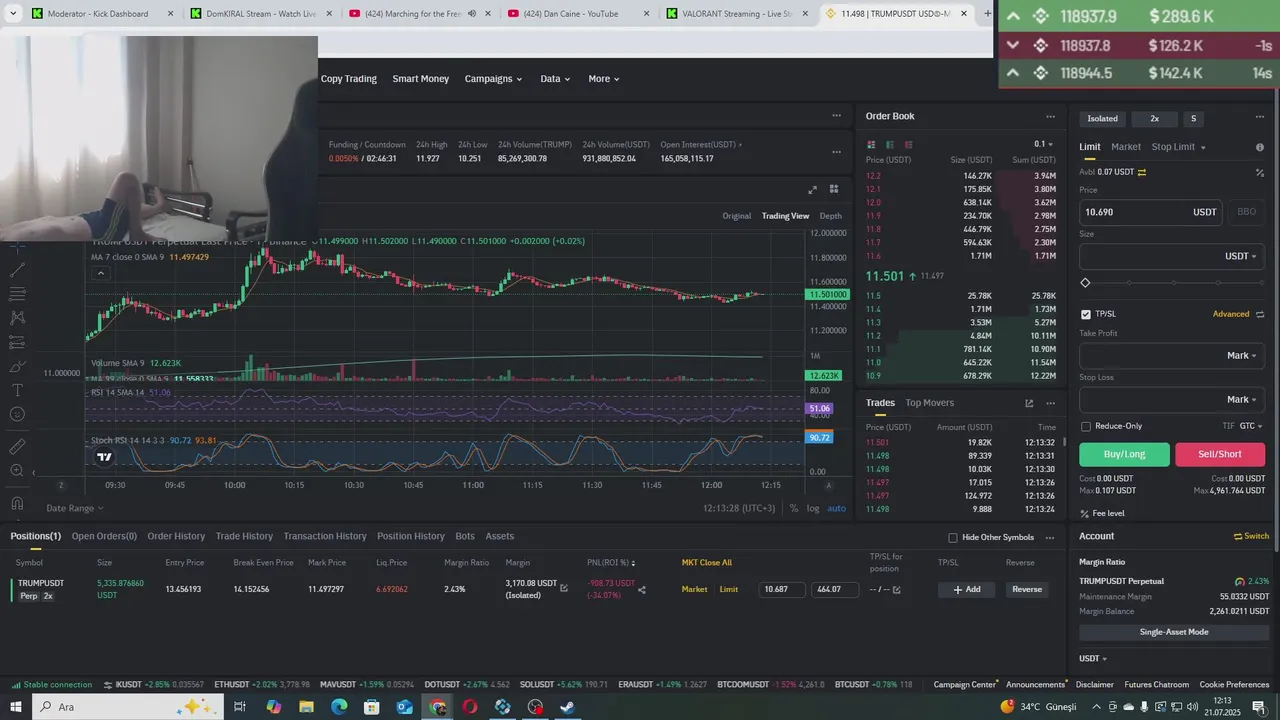Open Opera browser from the taskbar

pyautogui.click(x=470, y=707)
